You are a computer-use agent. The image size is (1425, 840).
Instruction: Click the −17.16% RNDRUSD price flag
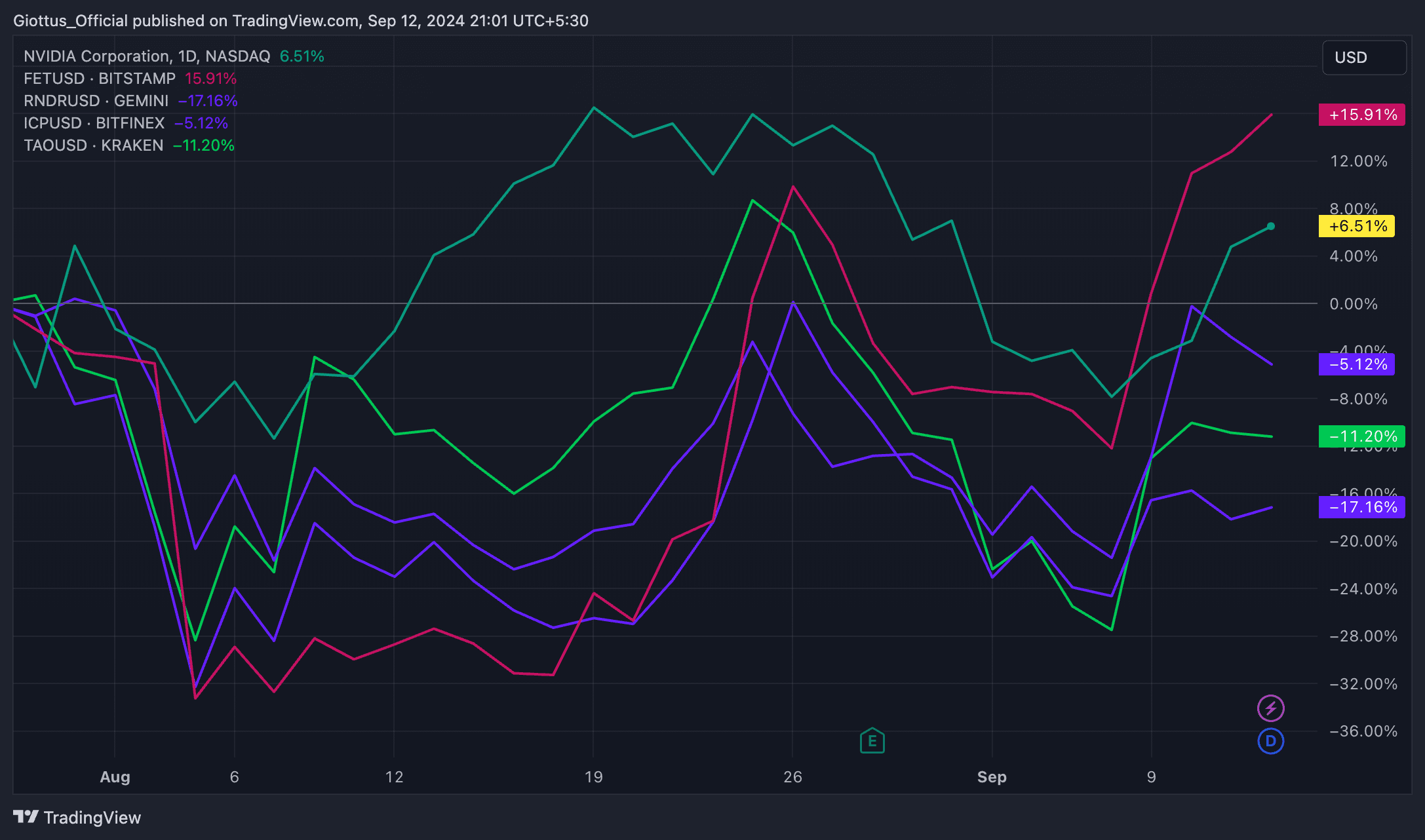coord(1361,507)
